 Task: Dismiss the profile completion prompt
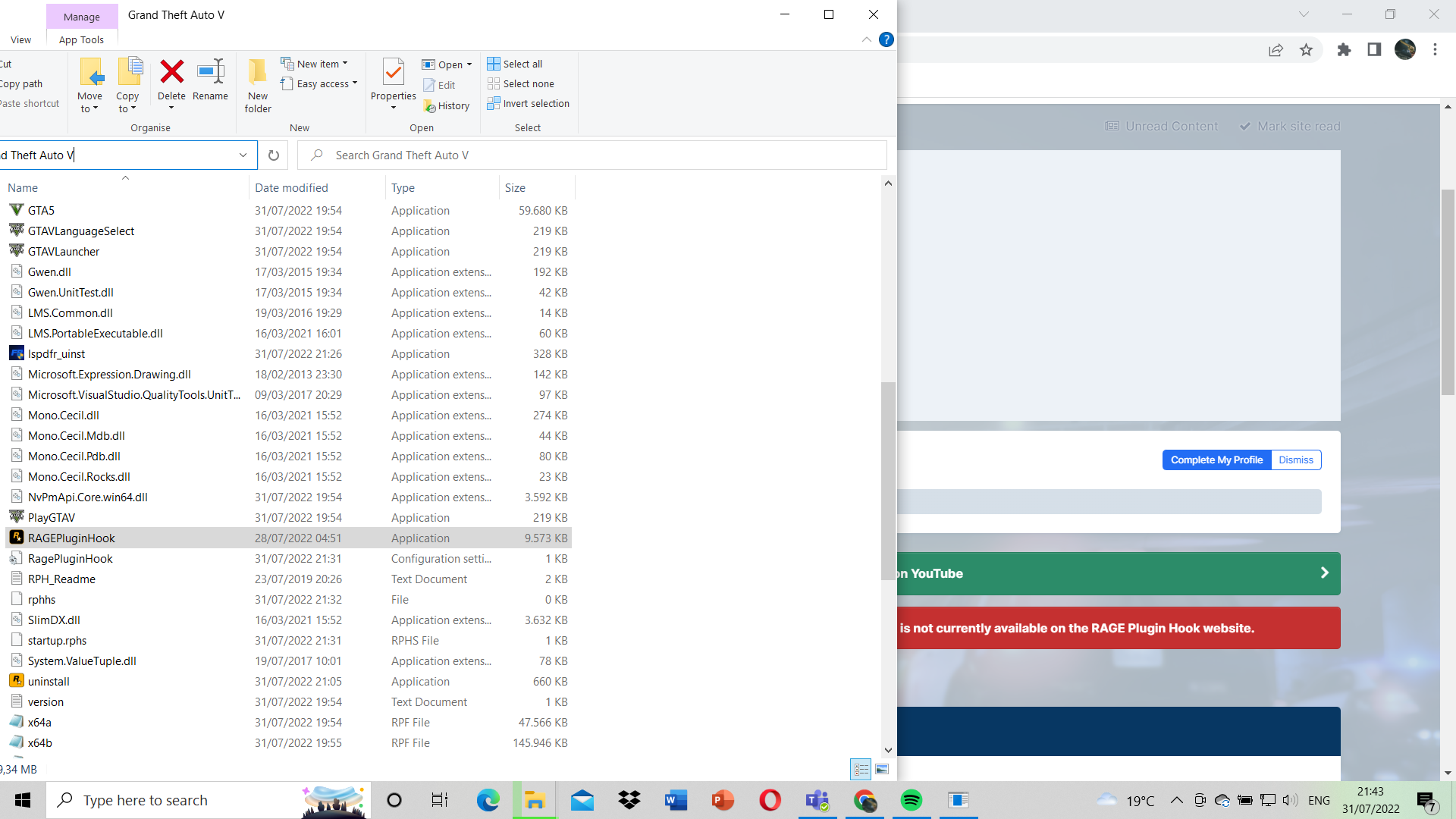pos(1295,460)
